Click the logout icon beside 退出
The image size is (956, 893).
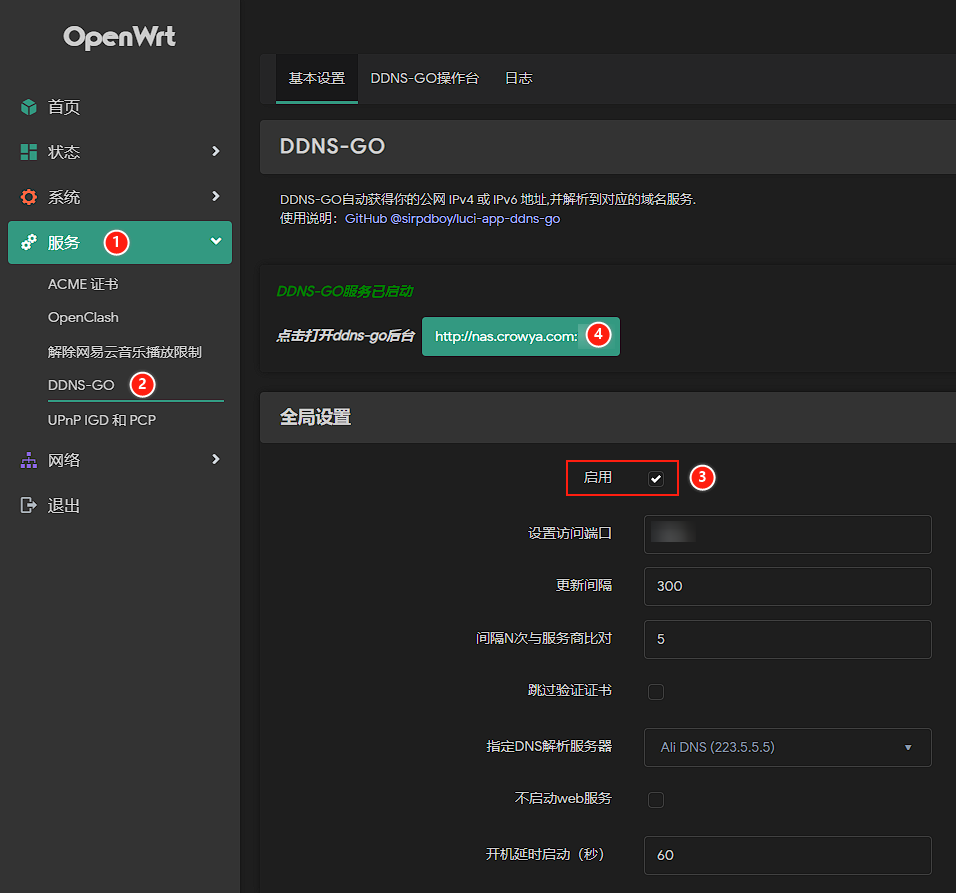pos(29,505)
